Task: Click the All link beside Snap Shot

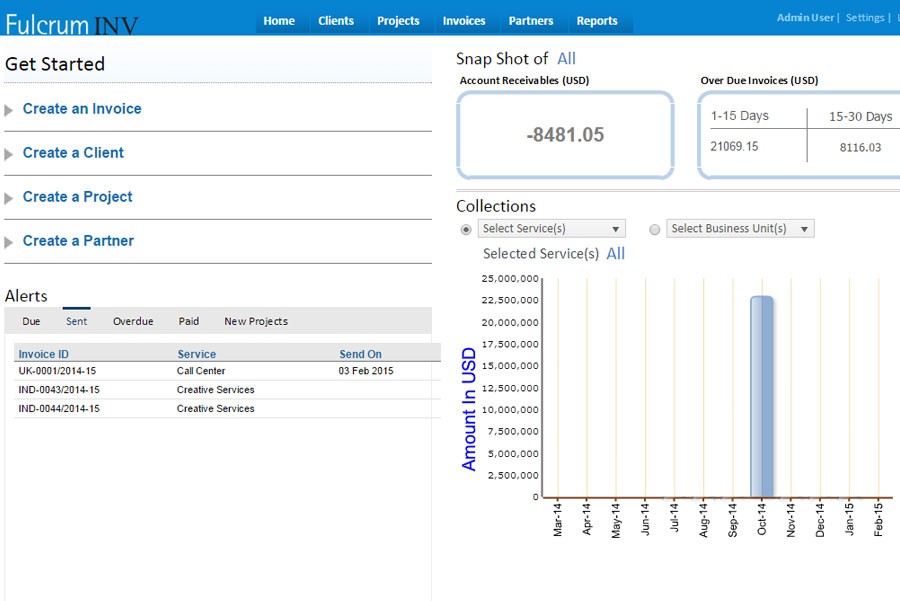Action: coord(567,59)
